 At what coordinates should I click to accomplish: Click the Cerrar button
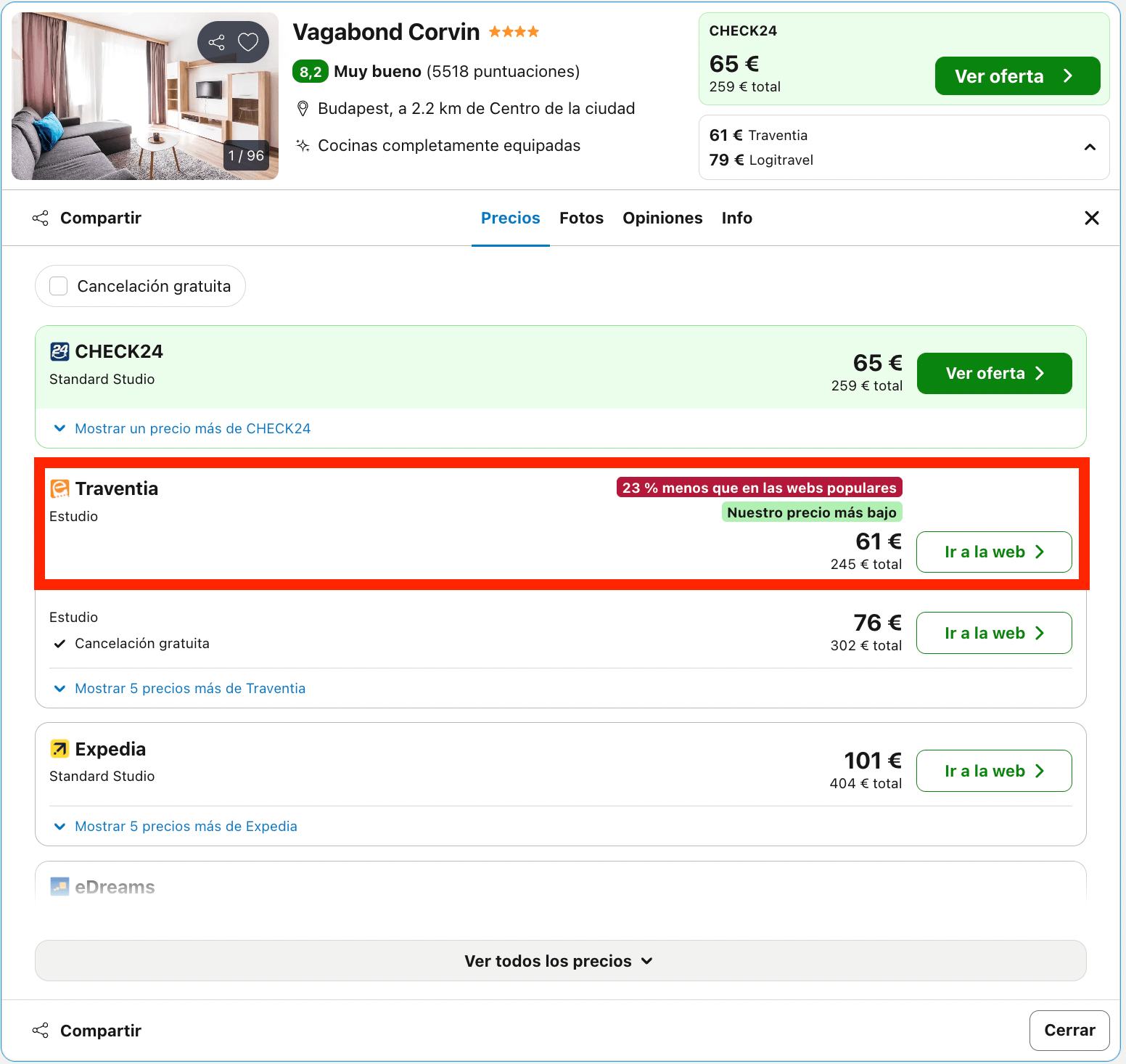click(1069, 1031)
